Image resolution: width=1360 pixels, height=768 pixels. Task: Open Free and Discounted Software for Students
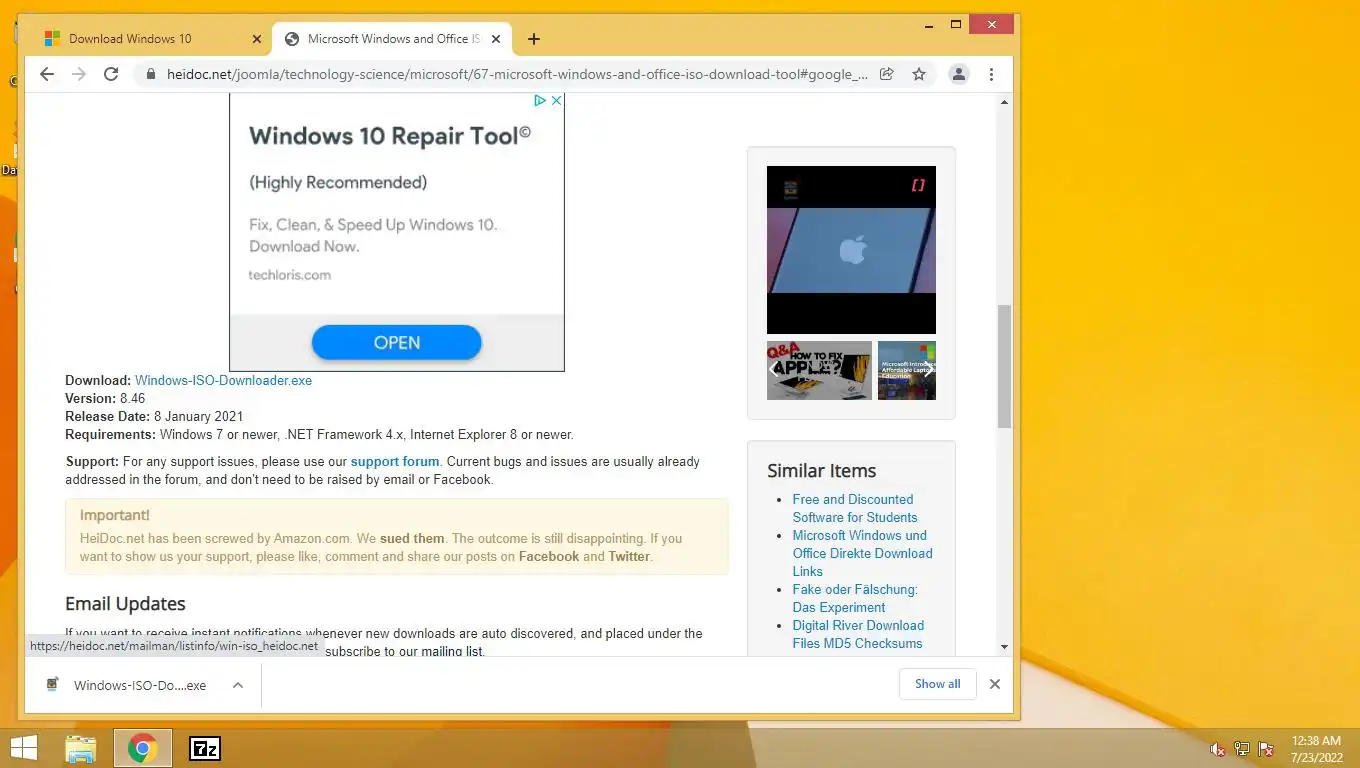tap(855, 508)
